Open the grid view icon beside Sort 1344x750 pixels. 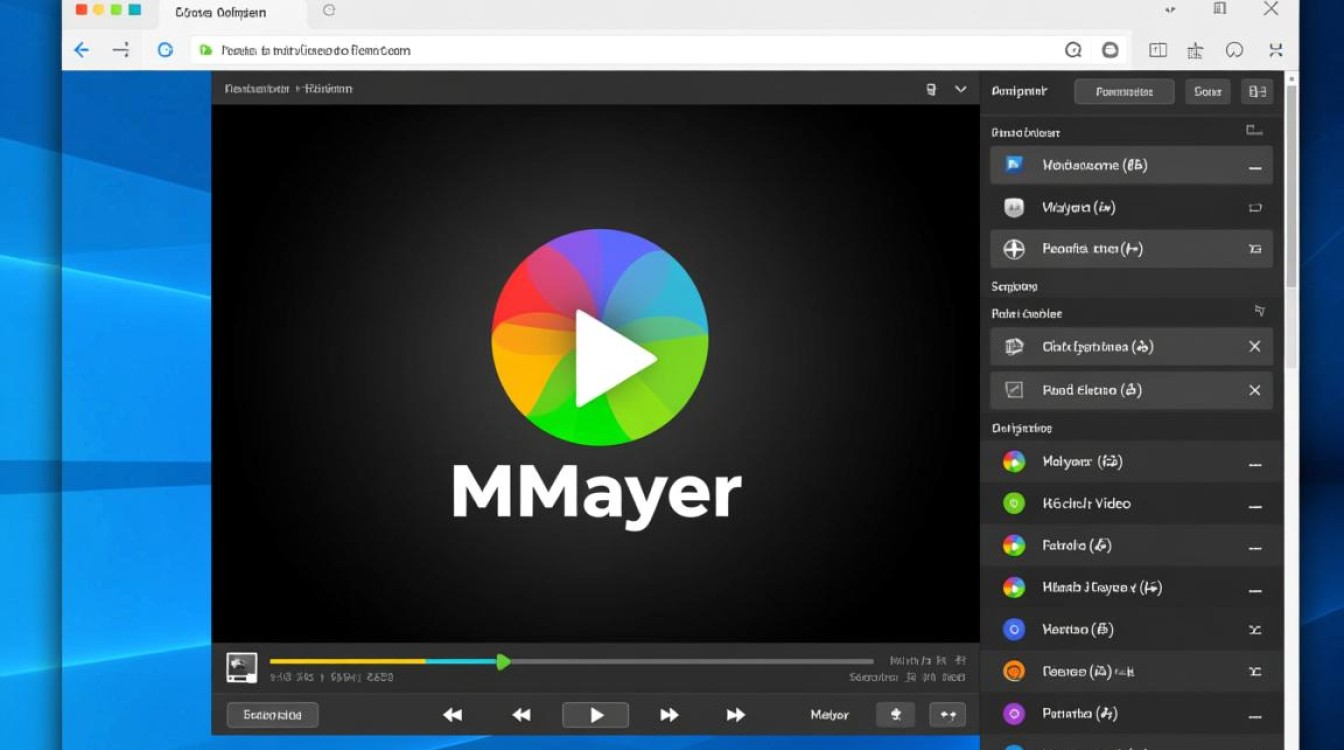click(1257, 91)
